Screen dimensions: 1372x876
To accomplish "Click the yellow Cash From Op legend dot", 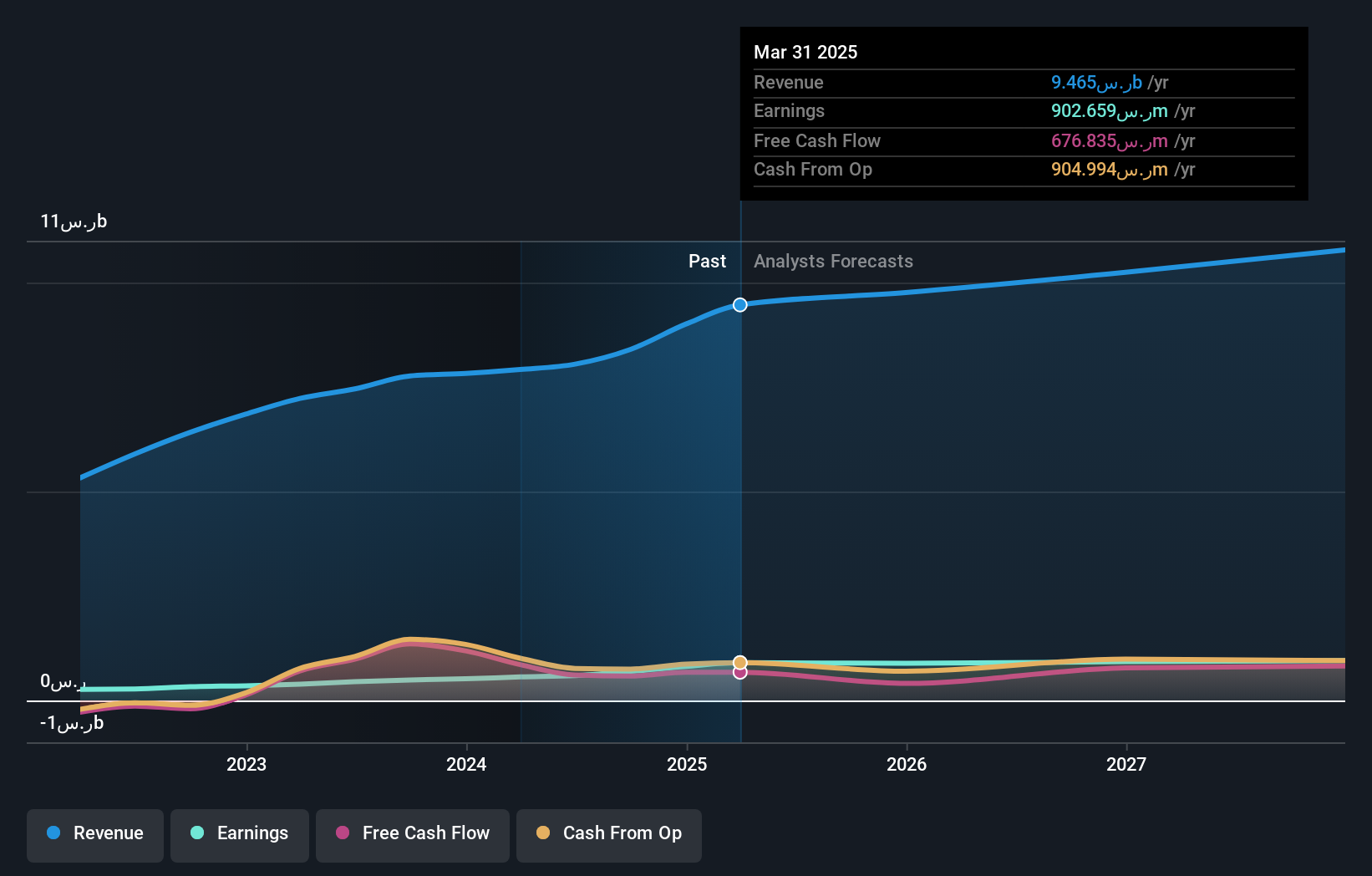I will pos(543,834).
